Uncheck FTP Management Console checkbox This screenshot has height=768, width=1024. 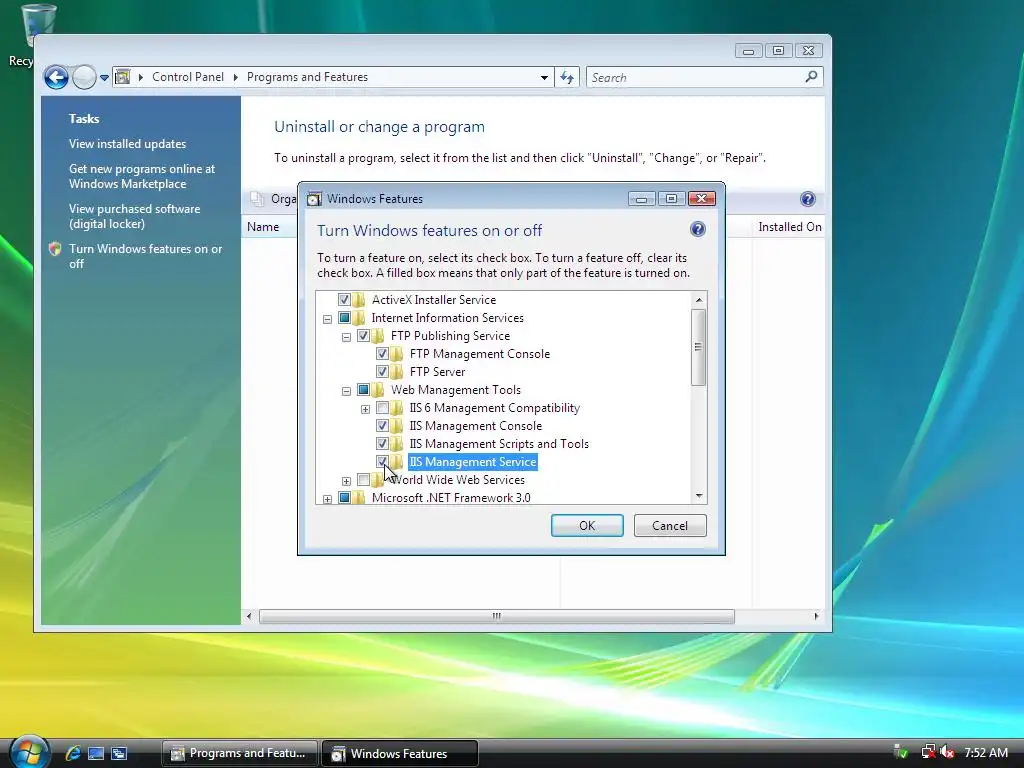pos(382,354)
